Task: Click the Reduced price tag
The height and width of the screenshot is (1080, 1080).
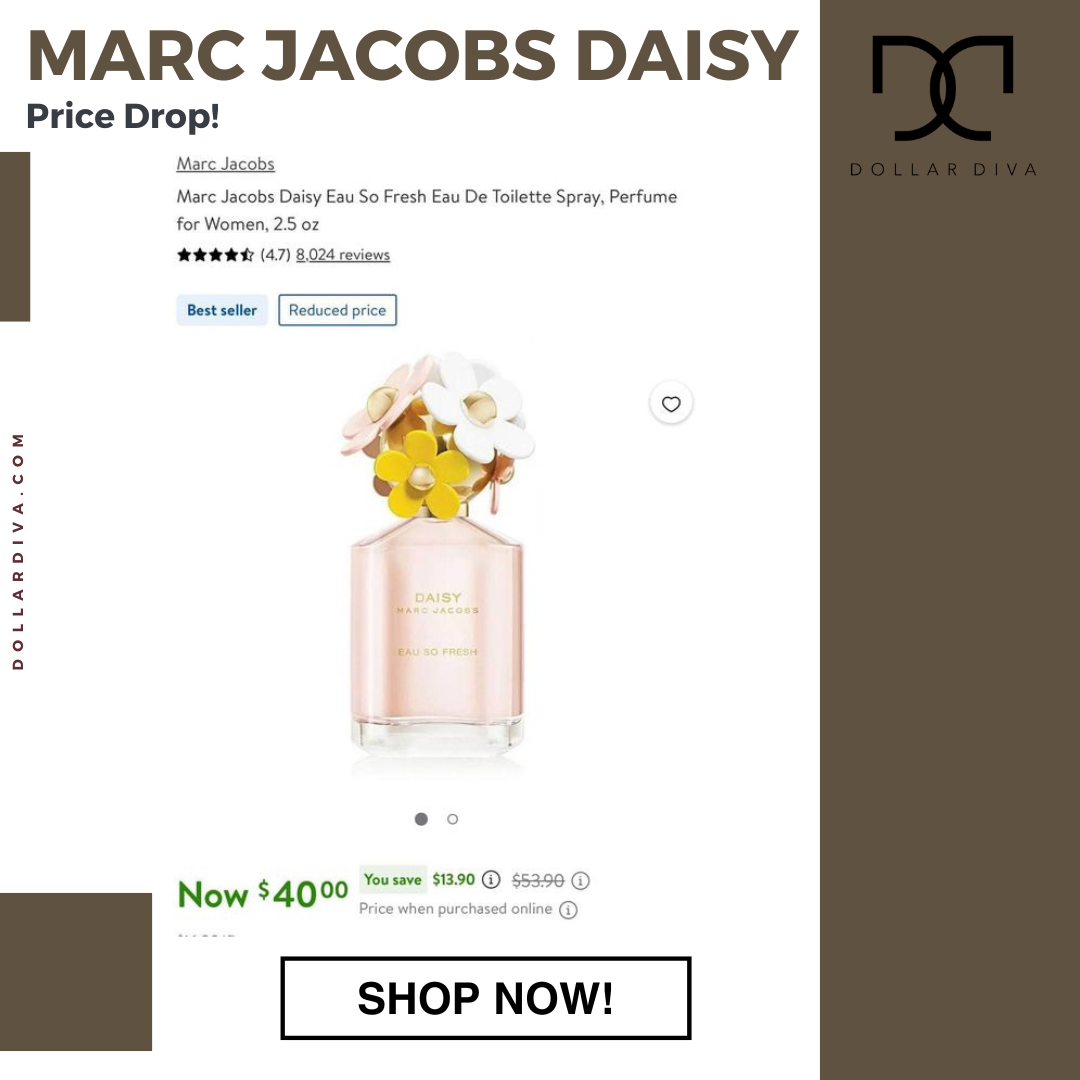Action: point(338,310)
